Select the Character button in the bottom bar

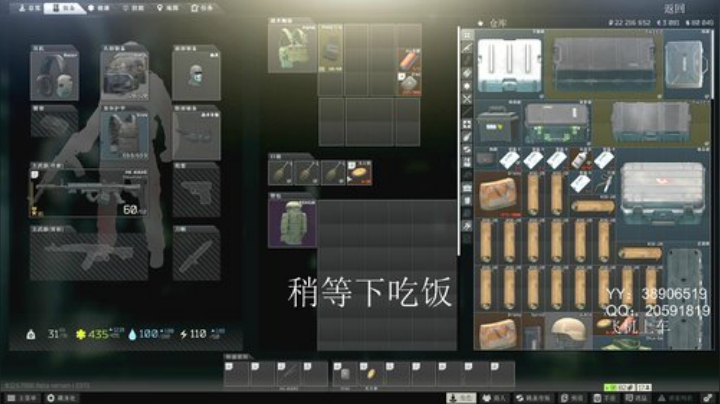tap(461, 398)
